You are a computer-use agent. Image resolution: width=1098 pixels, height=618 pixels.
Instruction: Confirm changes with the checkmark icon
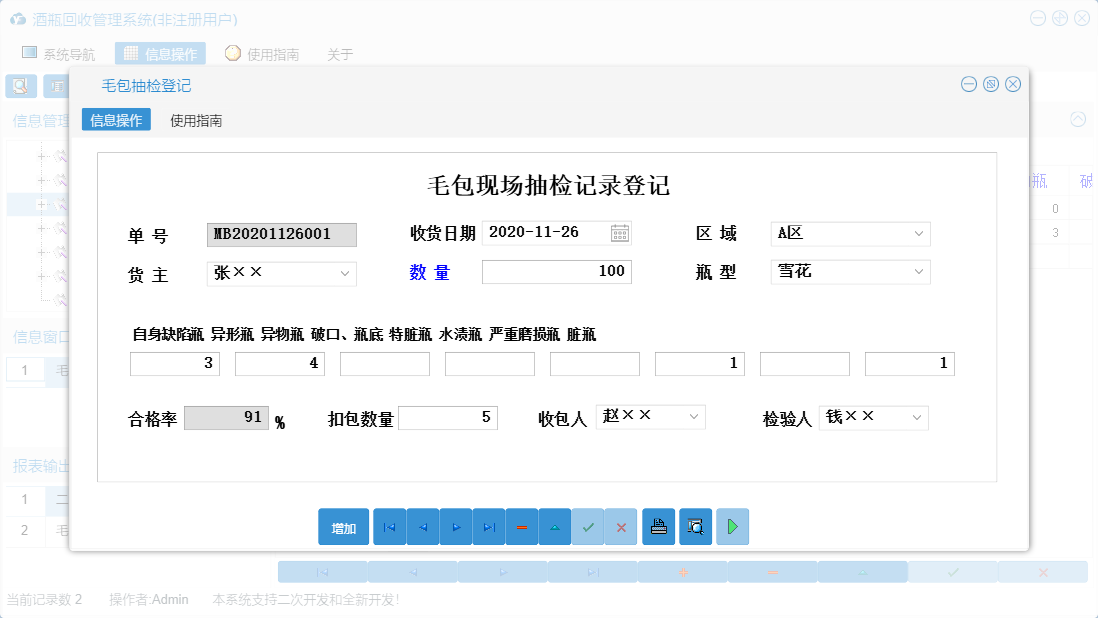pyautogui.click(x=588, y=527)
